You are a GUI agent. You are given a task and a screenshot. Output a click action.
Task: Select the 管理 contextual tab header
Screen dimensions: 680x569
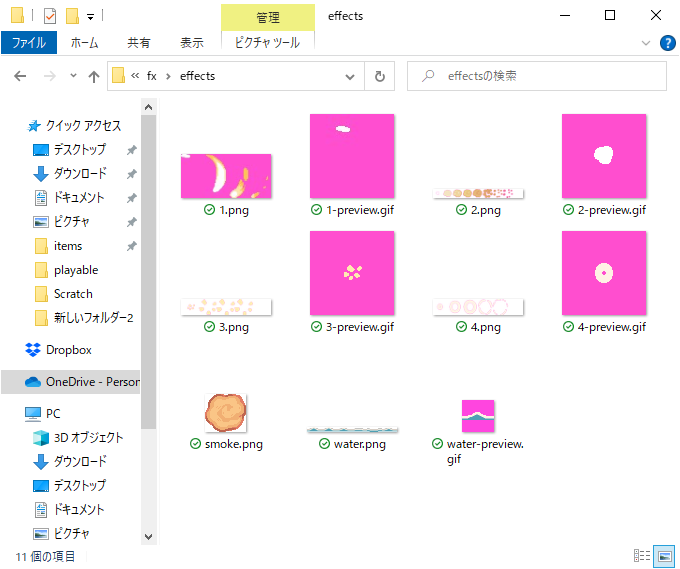268,17
